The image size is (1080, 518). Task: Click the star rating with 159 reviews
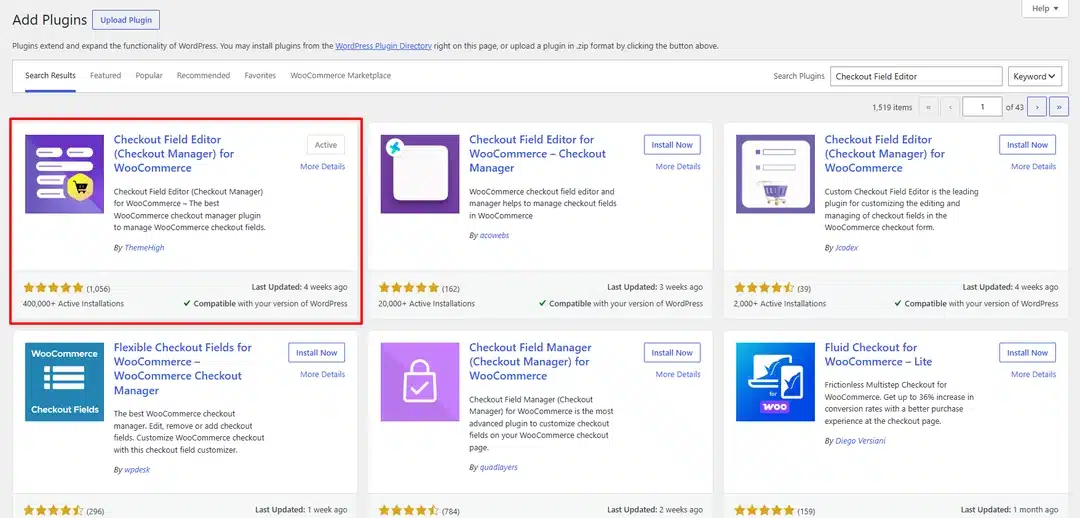click(764, 511)
